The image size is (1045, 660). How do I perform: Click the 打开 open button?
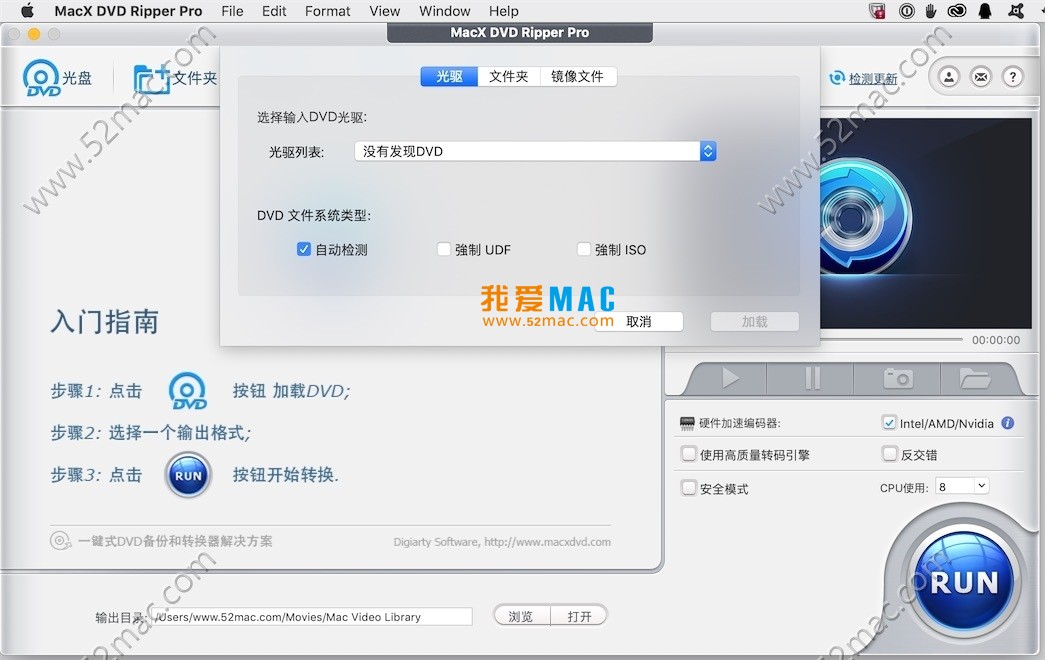point(579,616)
